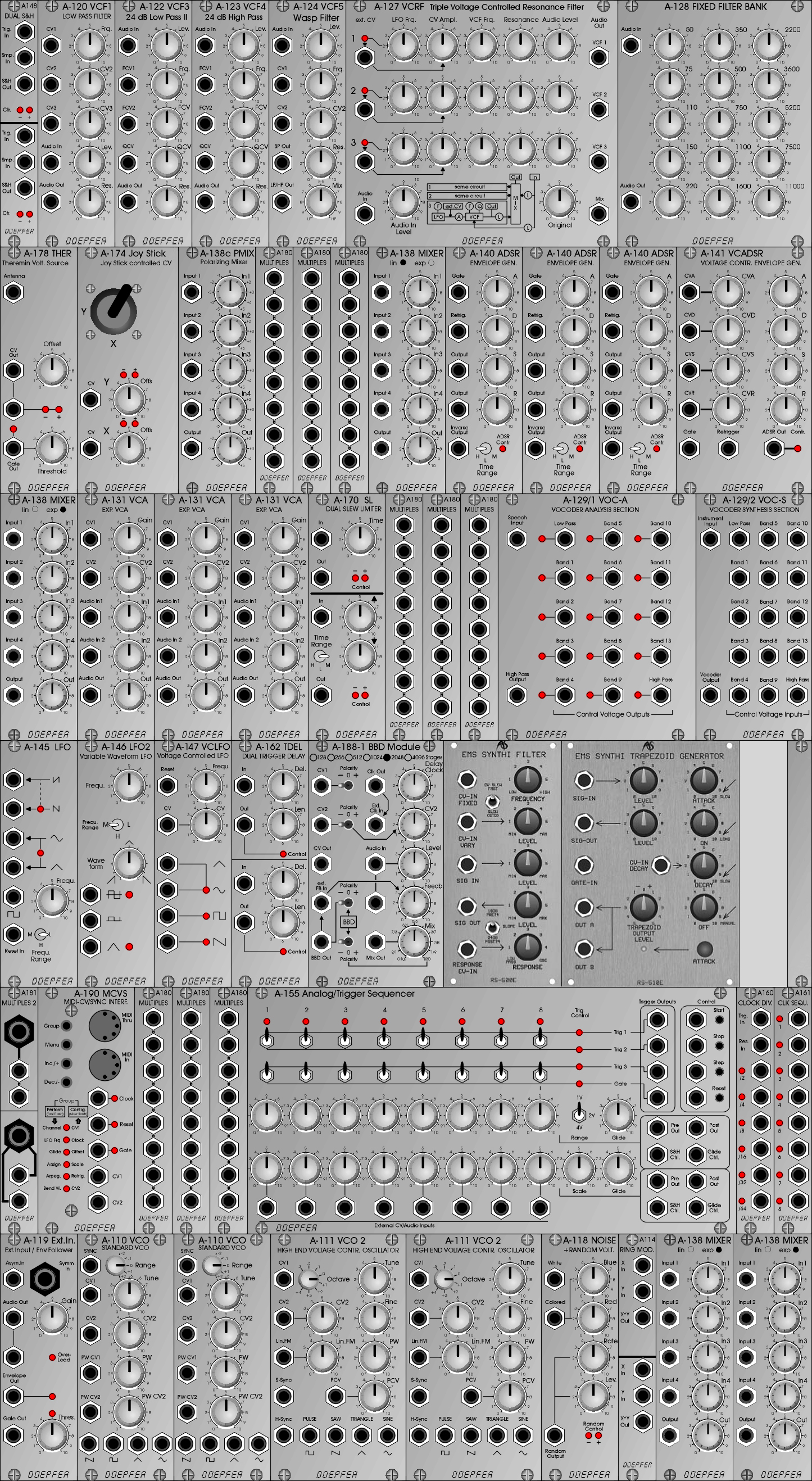Screen dimensions: 812x1481
Task: Click the Res. In jack on A-160 Clock Divider
Action: pyautogui.click(x=760, y=1045)
